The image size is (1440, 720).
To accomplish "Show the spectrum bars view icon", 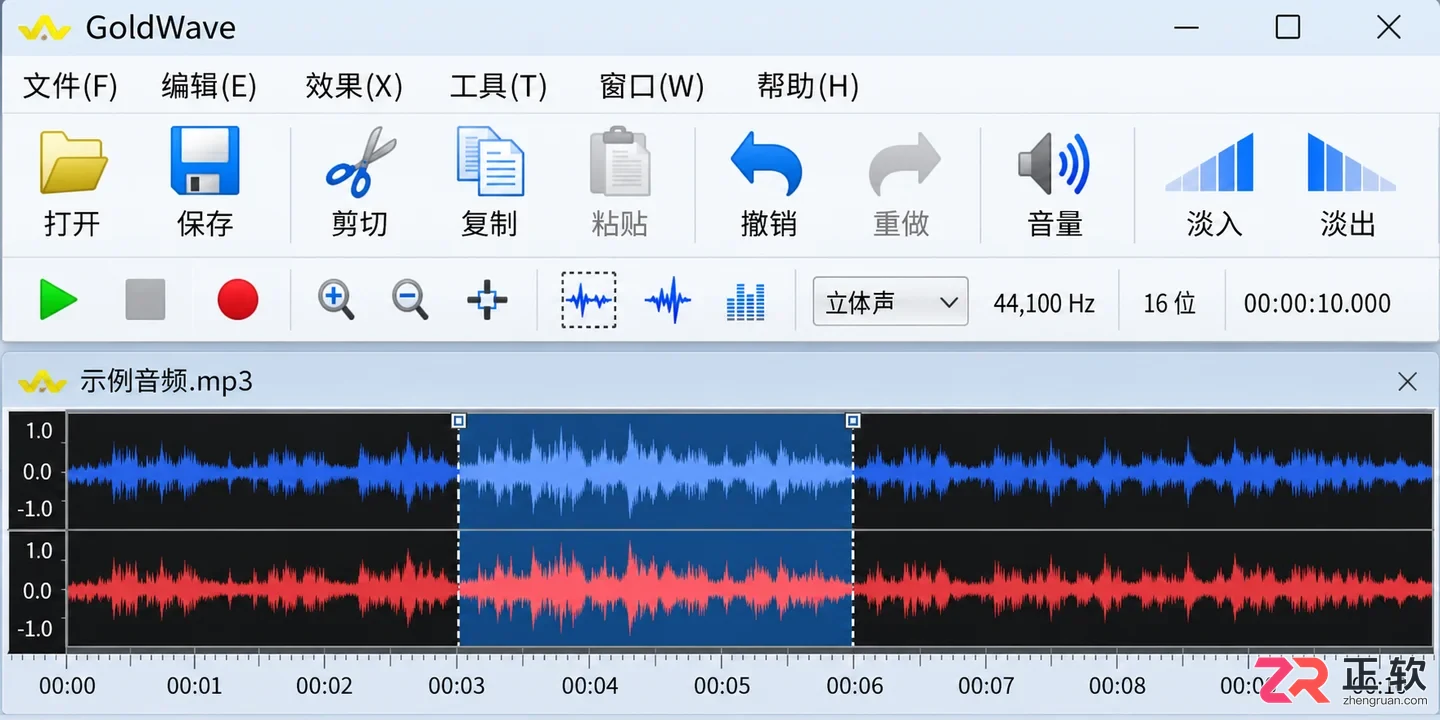I will pyautogui.click(x=745, y=301).
